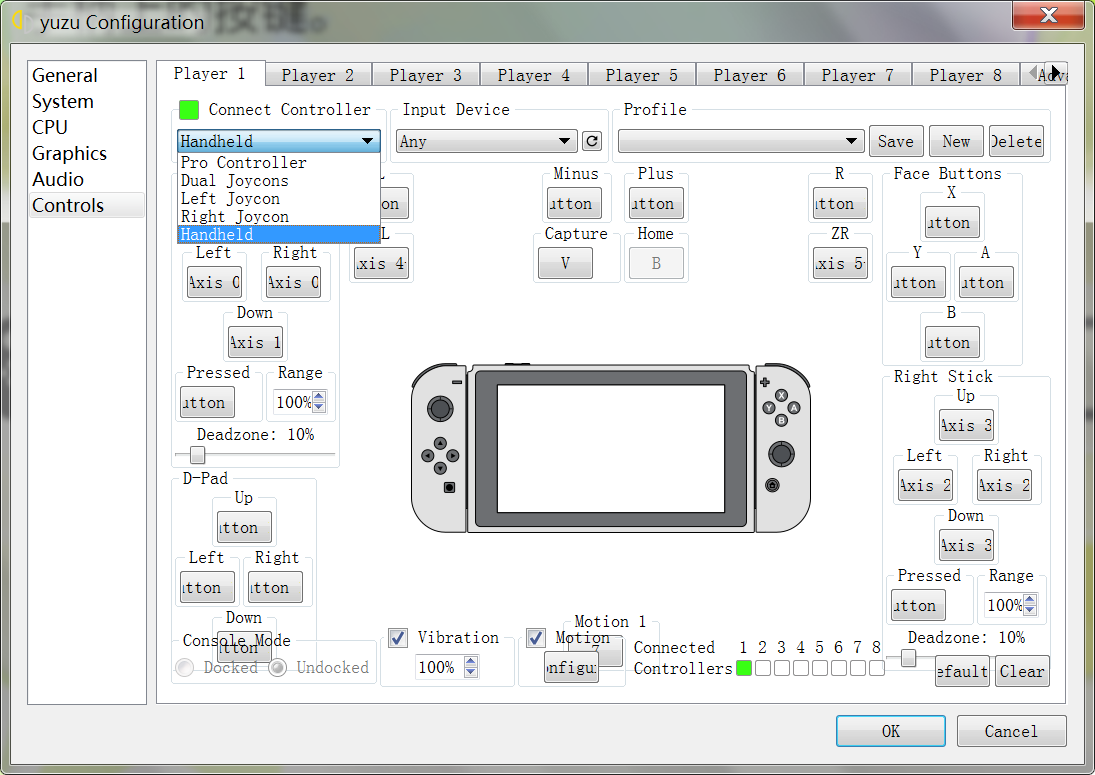Click Connected Controllers box 2
The width and height of the screenshot is (1095, 775).
763,668
